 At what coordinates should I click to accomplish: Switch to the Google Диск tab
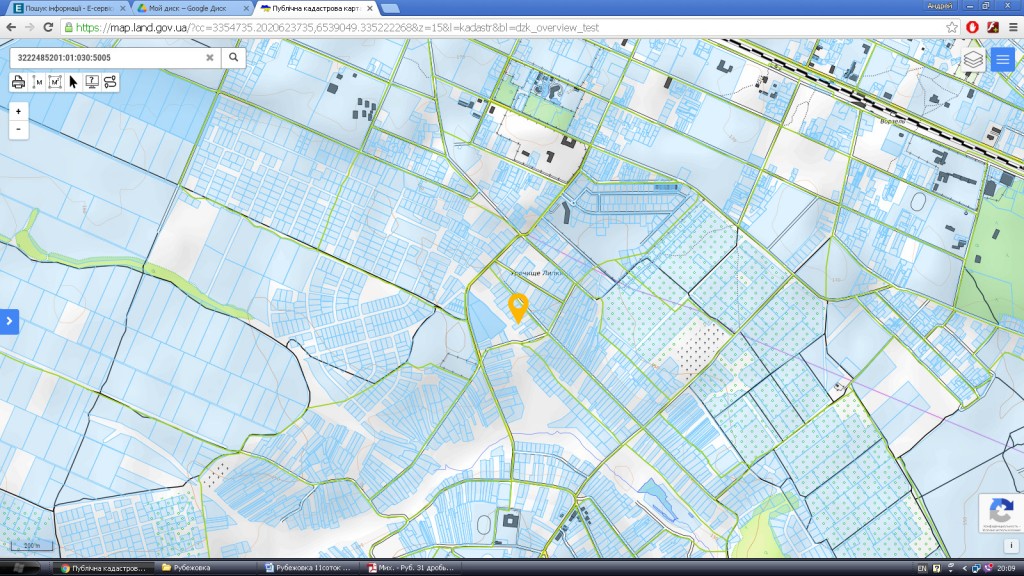(x=190, y=8)
